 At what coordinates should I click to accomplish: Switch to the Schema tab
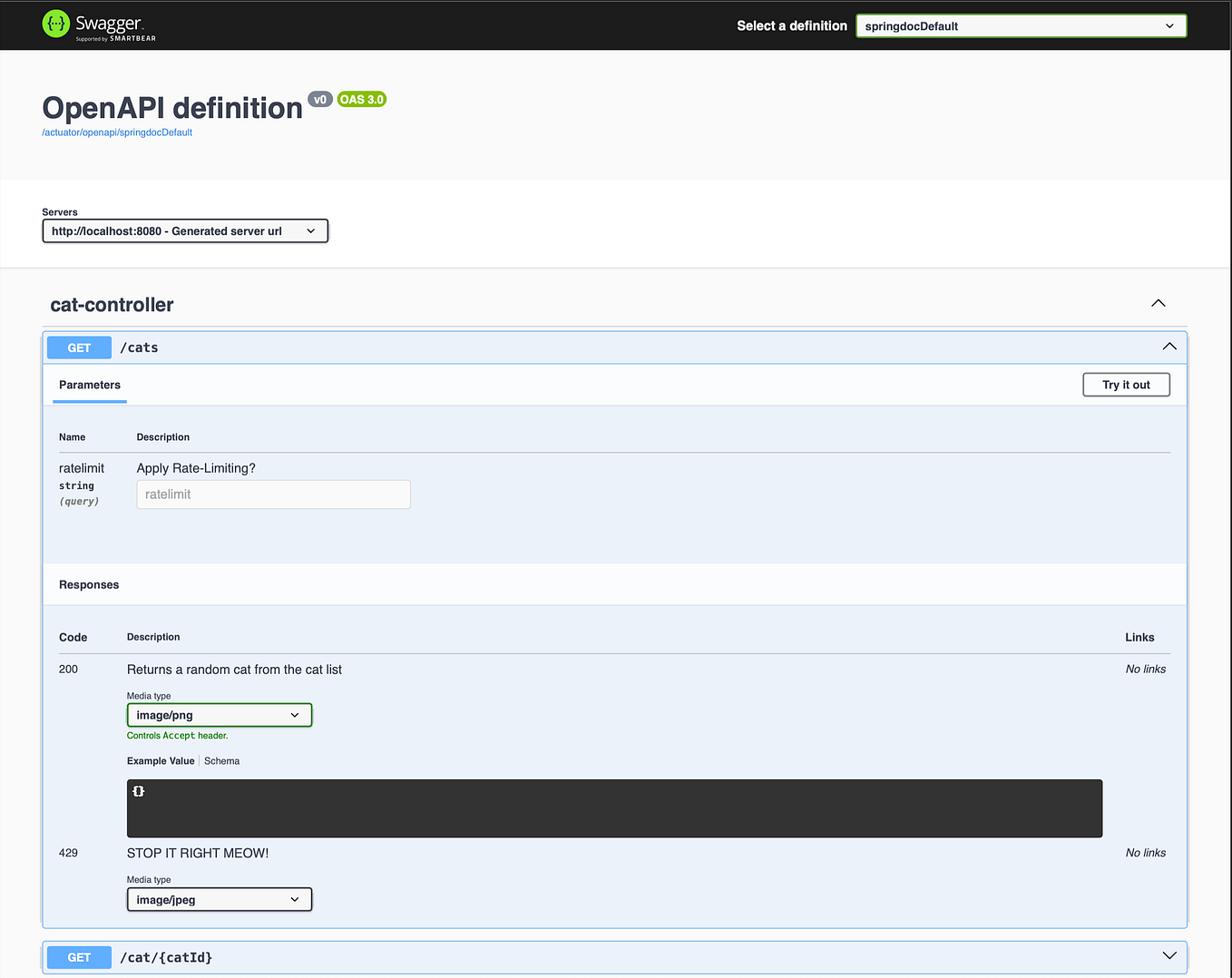pos(221,760)
